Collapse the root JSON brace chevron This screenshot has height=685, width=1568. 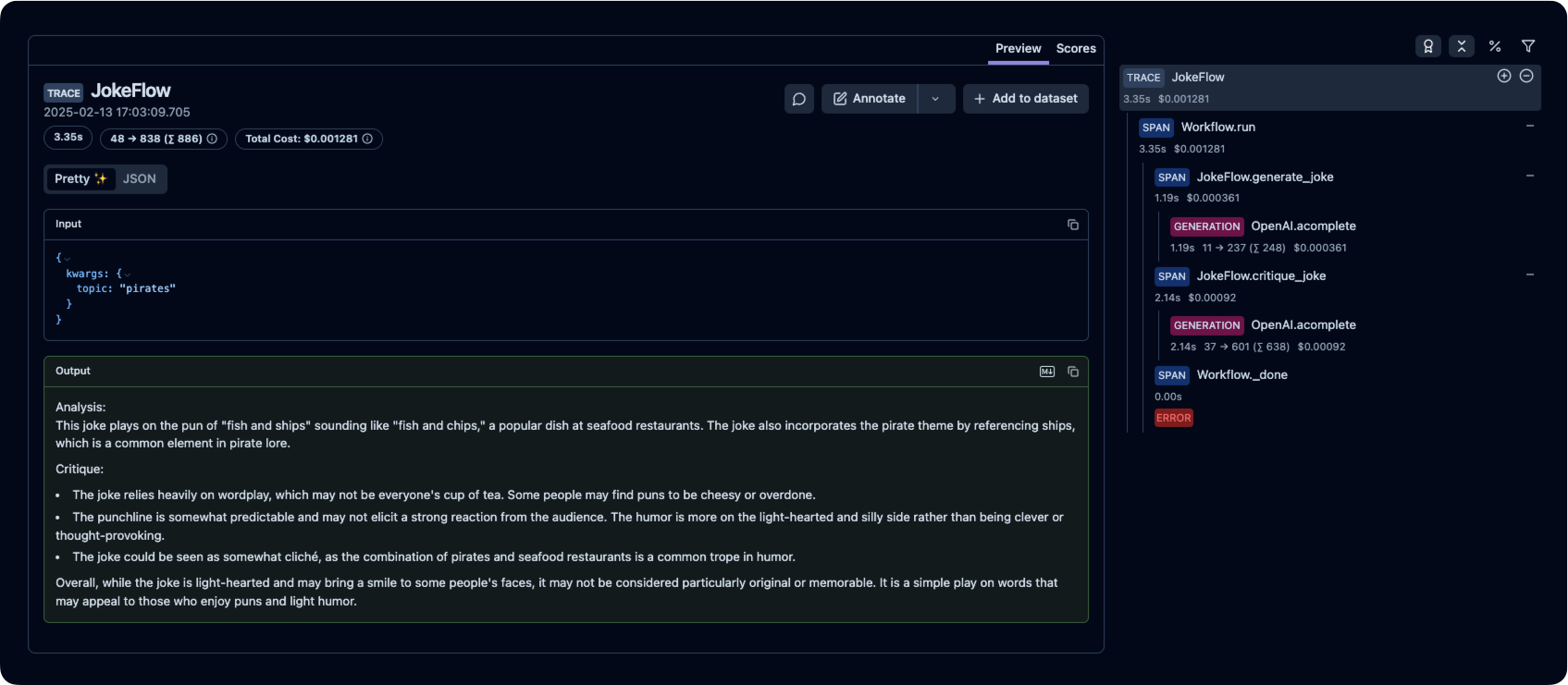pos(68,259)
